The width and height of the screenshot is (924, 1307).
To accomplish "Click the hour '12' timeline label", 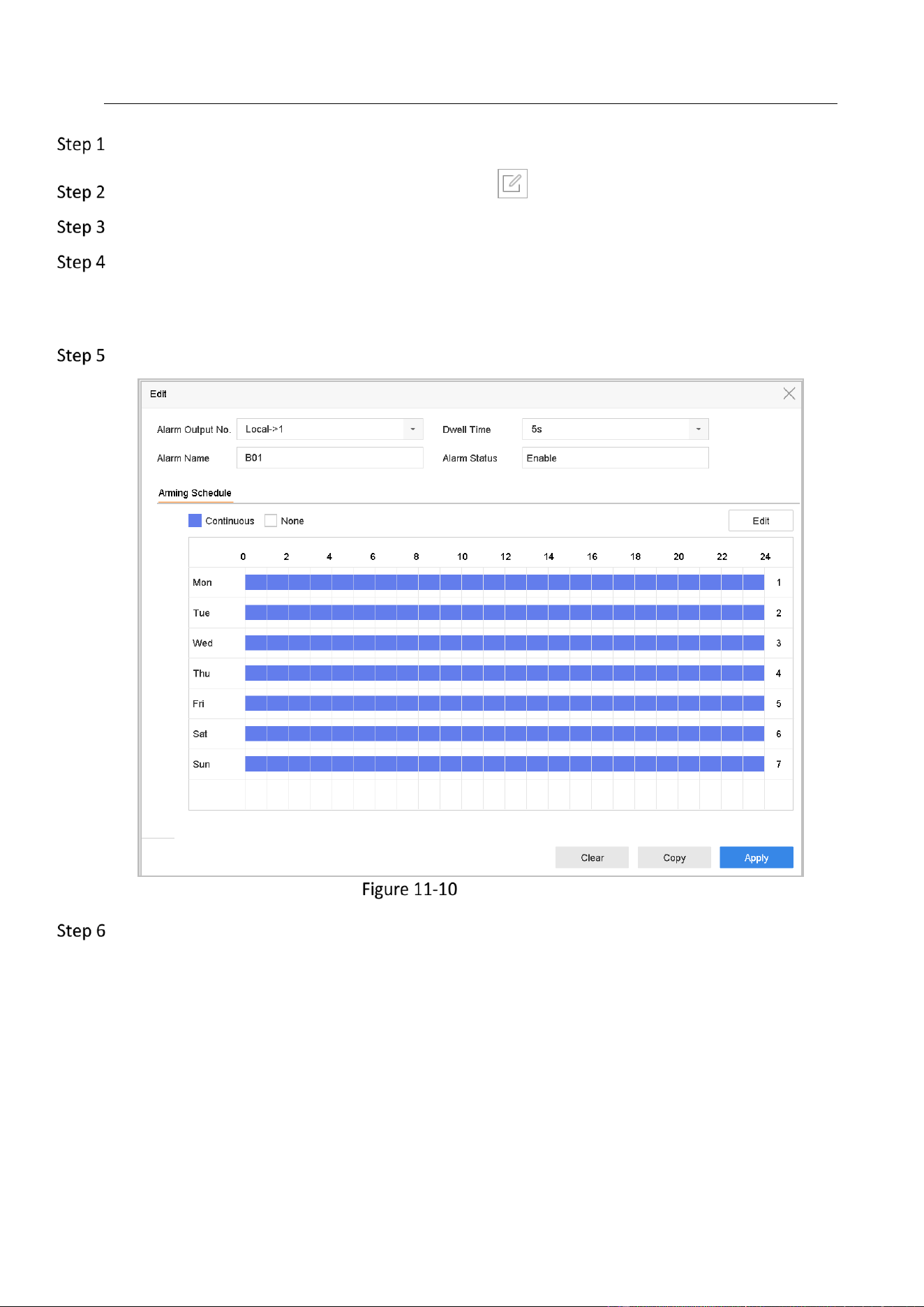I will 505,556.
